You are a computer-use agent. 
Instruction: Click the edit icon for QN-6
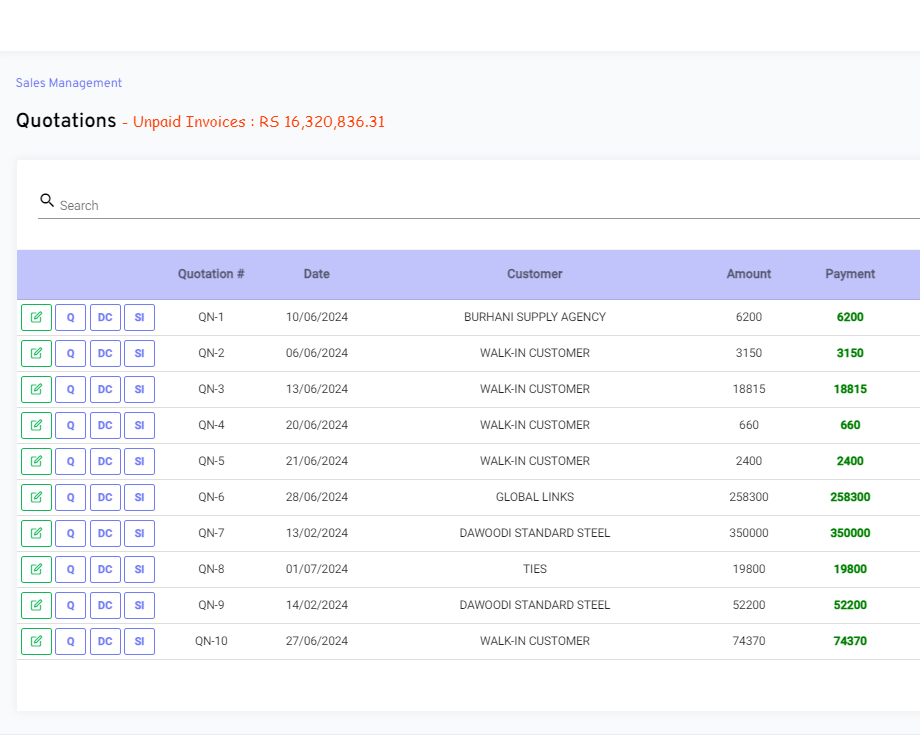[36, 497]
